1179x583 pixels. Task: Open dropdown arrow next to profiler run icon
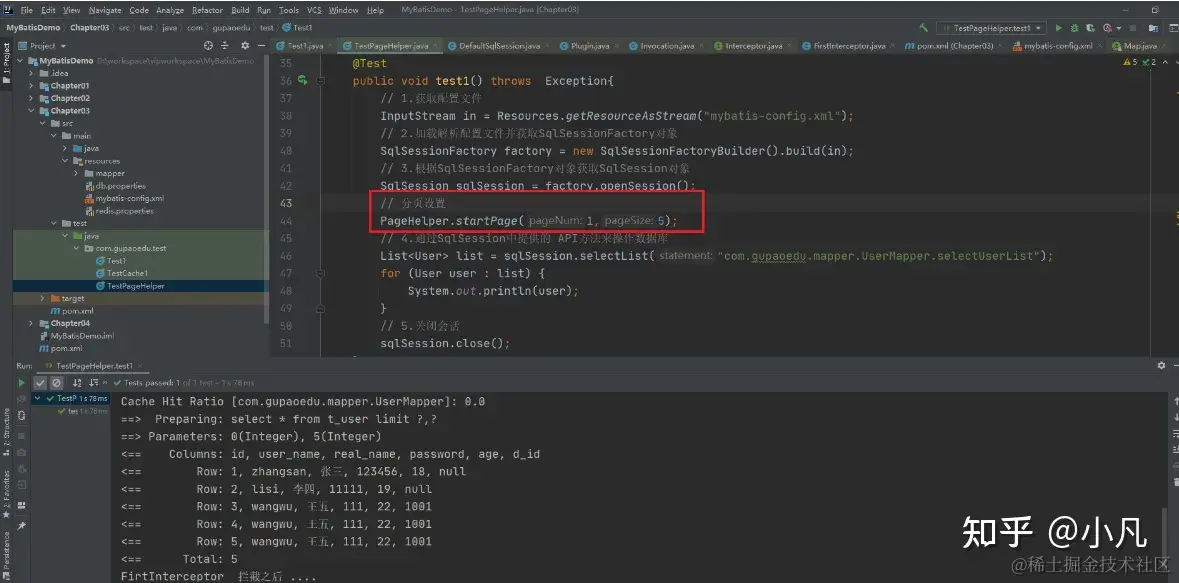(1117, 28)
